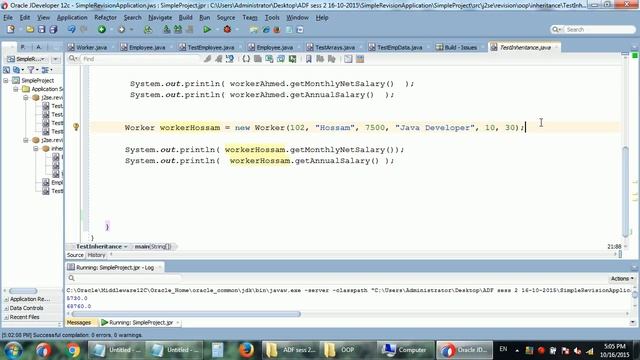Run the project with green play icon
Image resolution: width=640 pixels, height=360 pixels.
[207, 29]
